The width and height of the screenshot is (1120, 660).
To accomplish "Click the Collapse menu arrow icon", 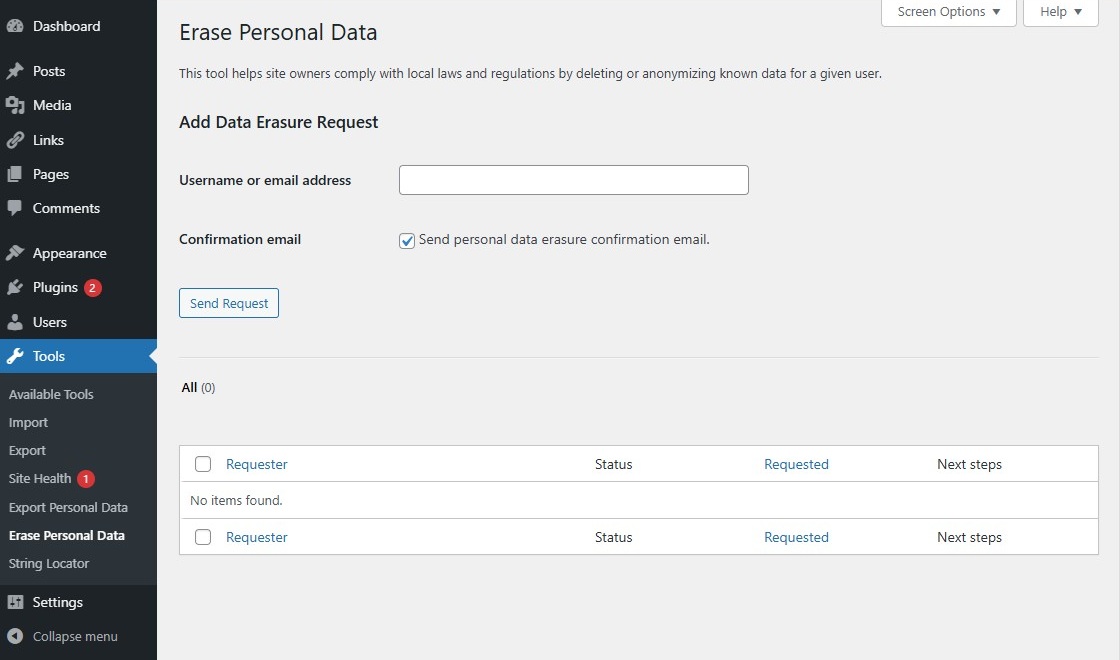I will [x=15, y=636].
